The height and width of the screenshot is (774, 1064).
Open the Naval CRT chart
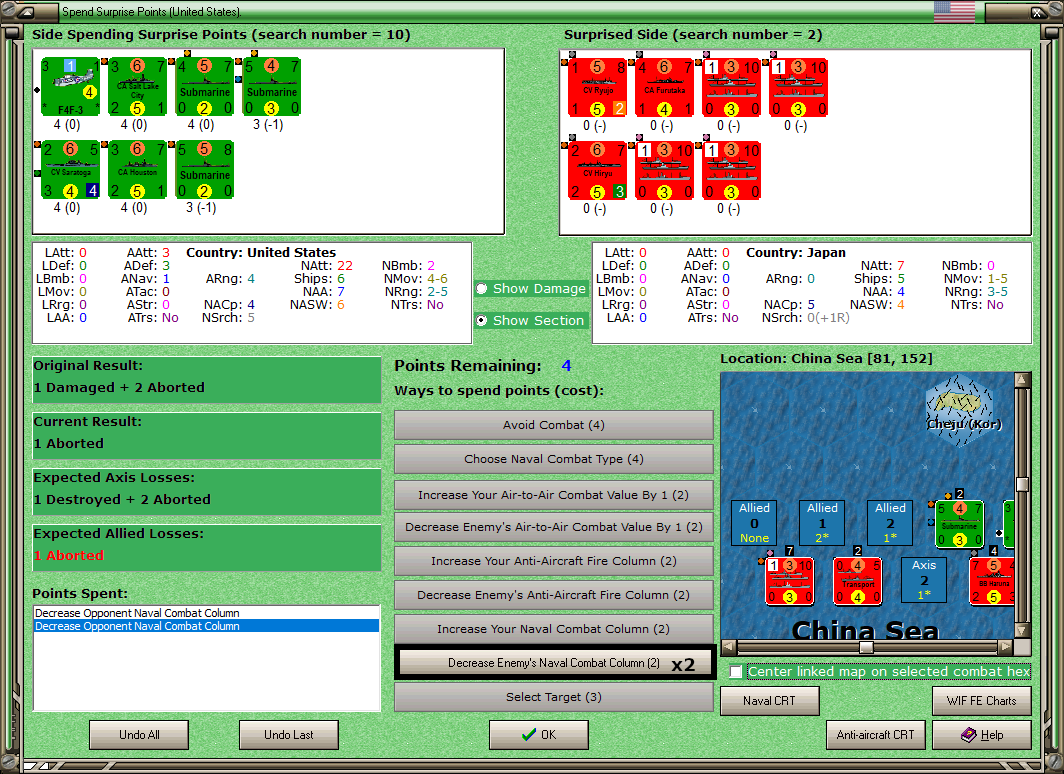click(x=770, y=701)
